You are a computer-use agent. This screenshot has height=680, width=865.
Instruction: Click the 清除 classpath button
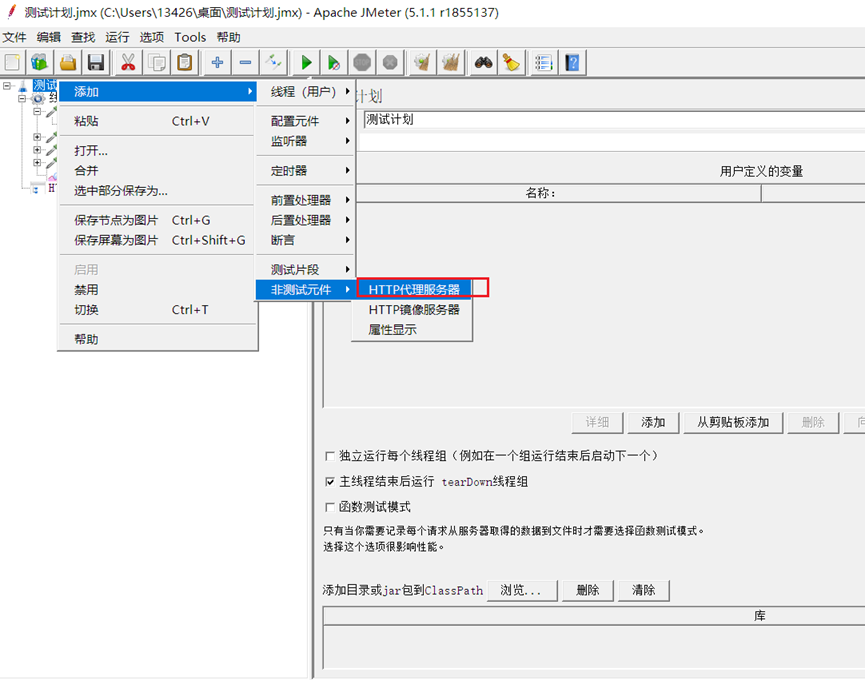click(x=643, y=590)
